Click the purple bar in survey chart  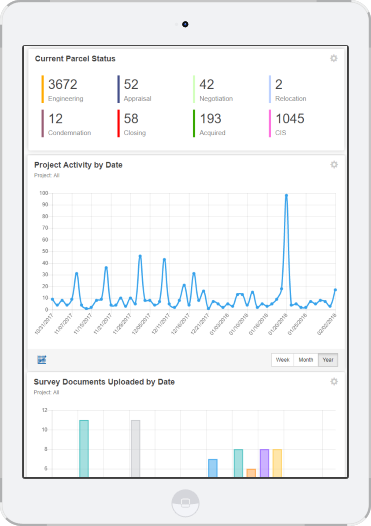pyautogui.click(x=264, y=463)
